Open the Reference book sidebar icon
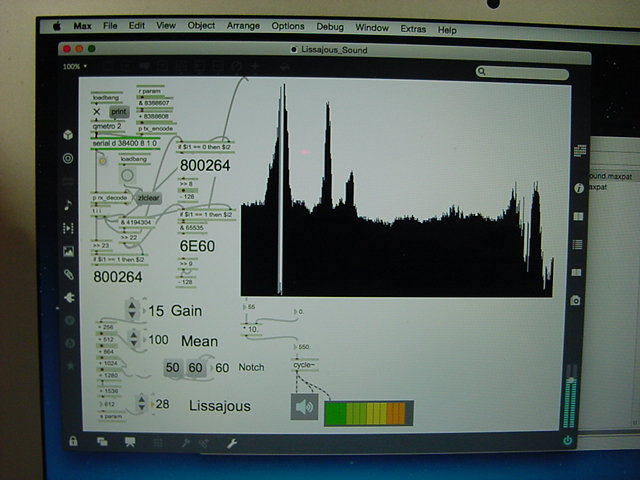Viewport: 640px width, 480px height. tap(578, 216)
